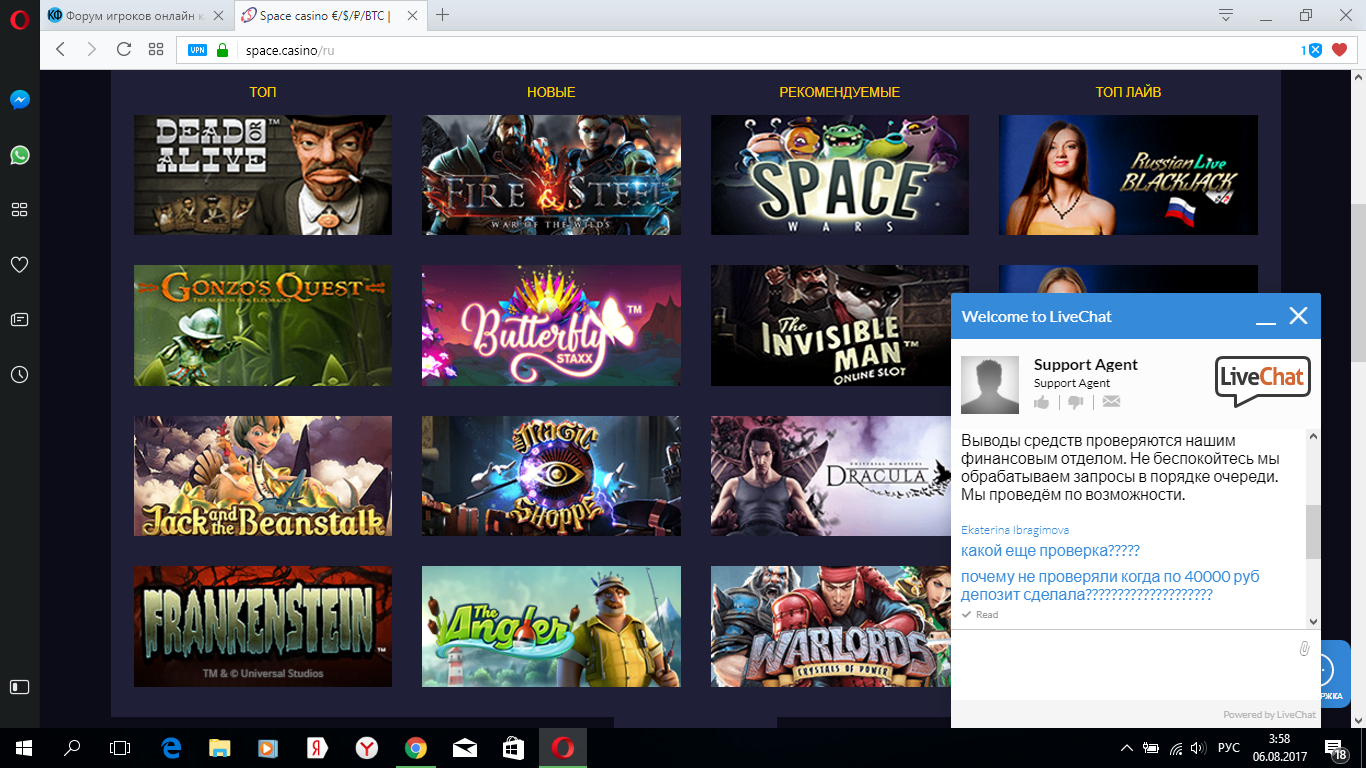Launch Microsoft Edge from taskbar

tap(171, 747)
